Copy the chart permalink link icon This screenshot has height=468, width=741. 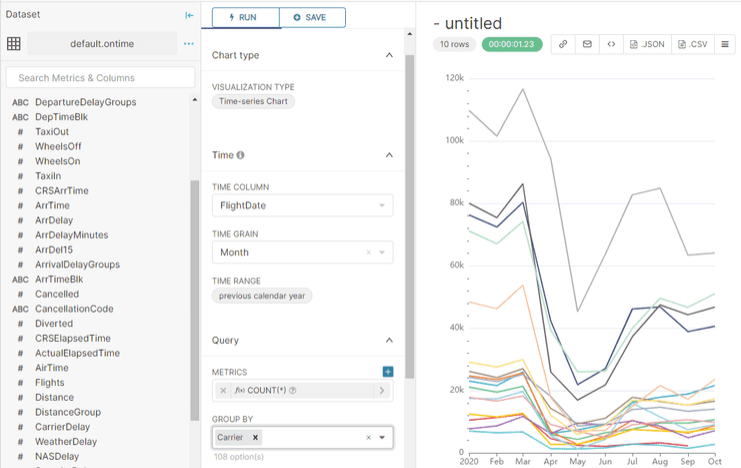click(563, 44)
